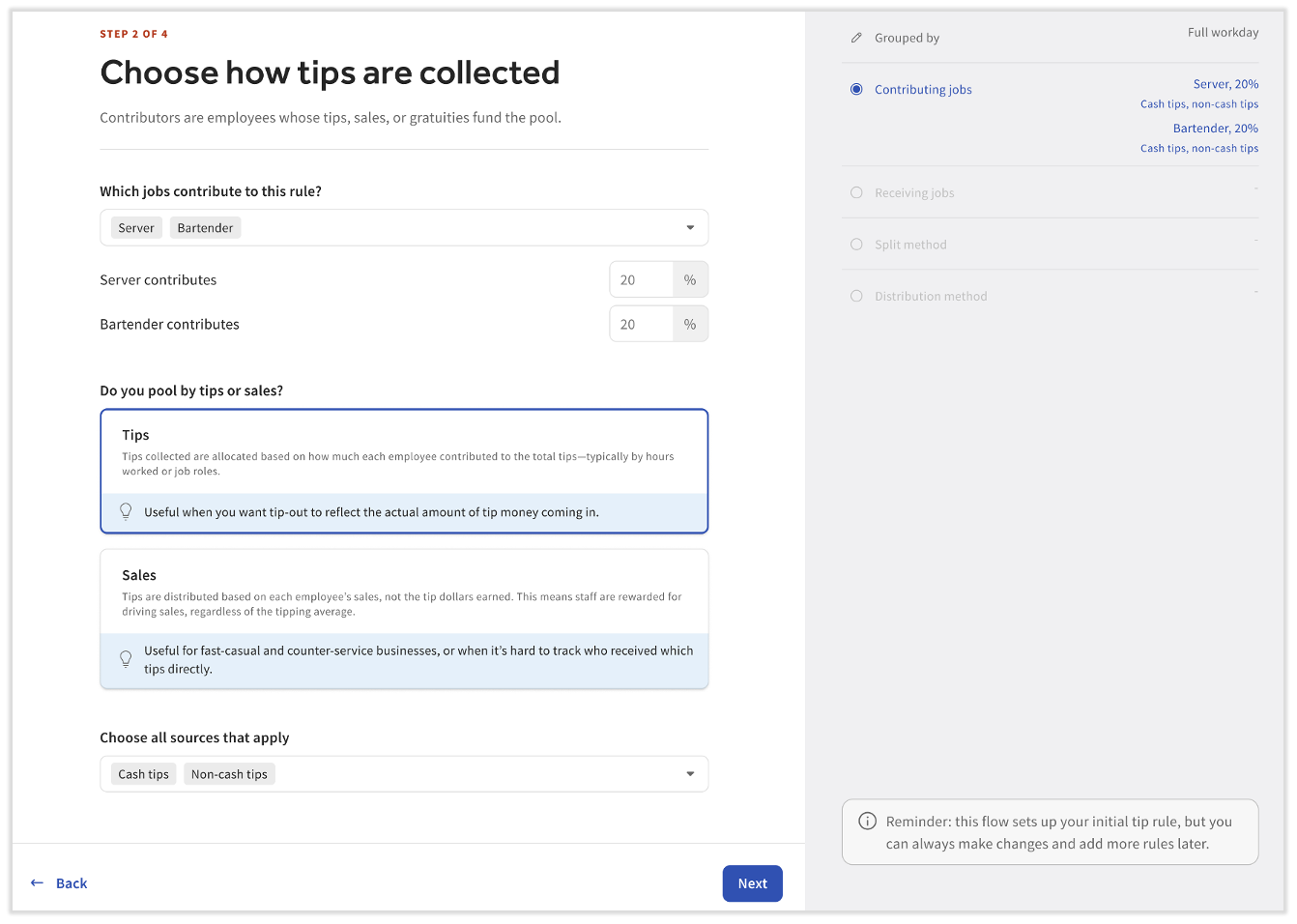Select the Receiving jobs radio button
The height and width of the screenshot is (924, 1297).
[x=856, y=192]
